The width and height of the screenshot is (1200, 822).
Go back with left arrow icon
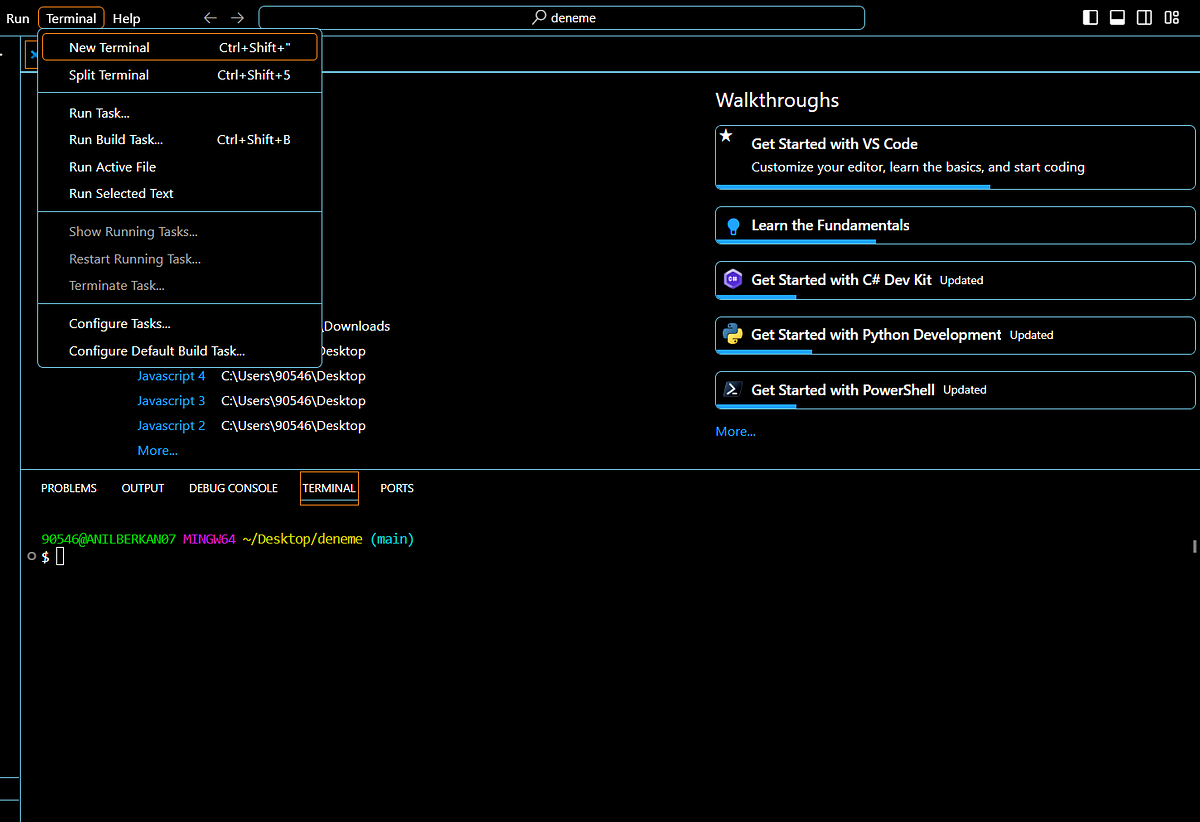point(209,18)
